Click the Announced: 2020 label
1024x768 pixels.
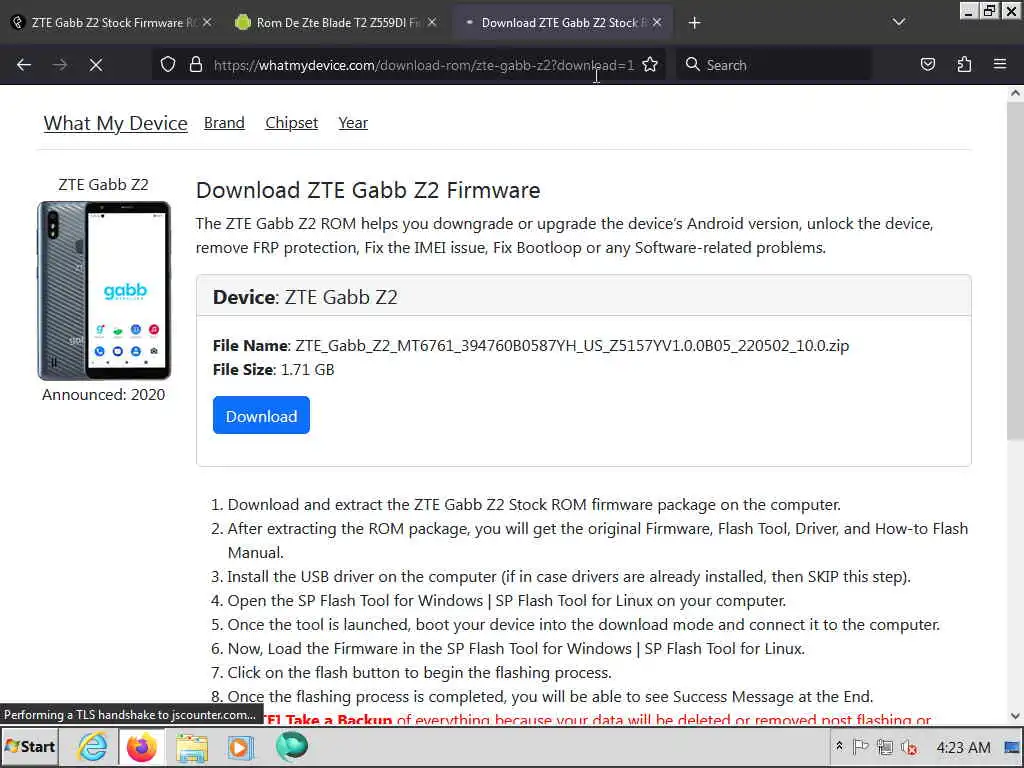103,394
